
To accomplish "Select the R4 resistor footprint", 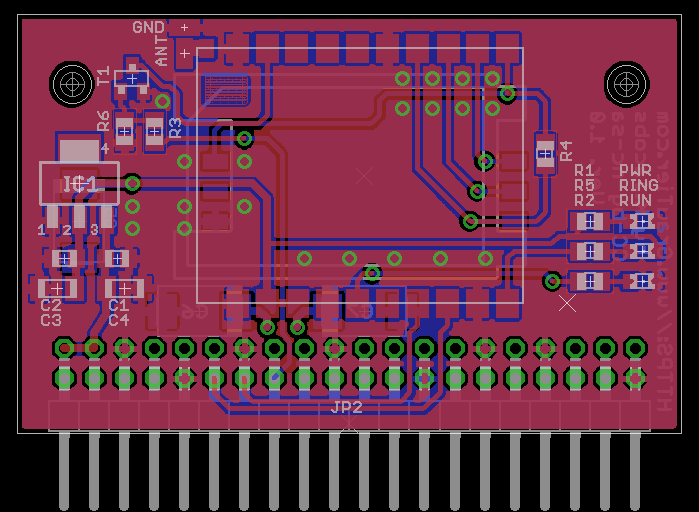I will (x=545, y=154).
